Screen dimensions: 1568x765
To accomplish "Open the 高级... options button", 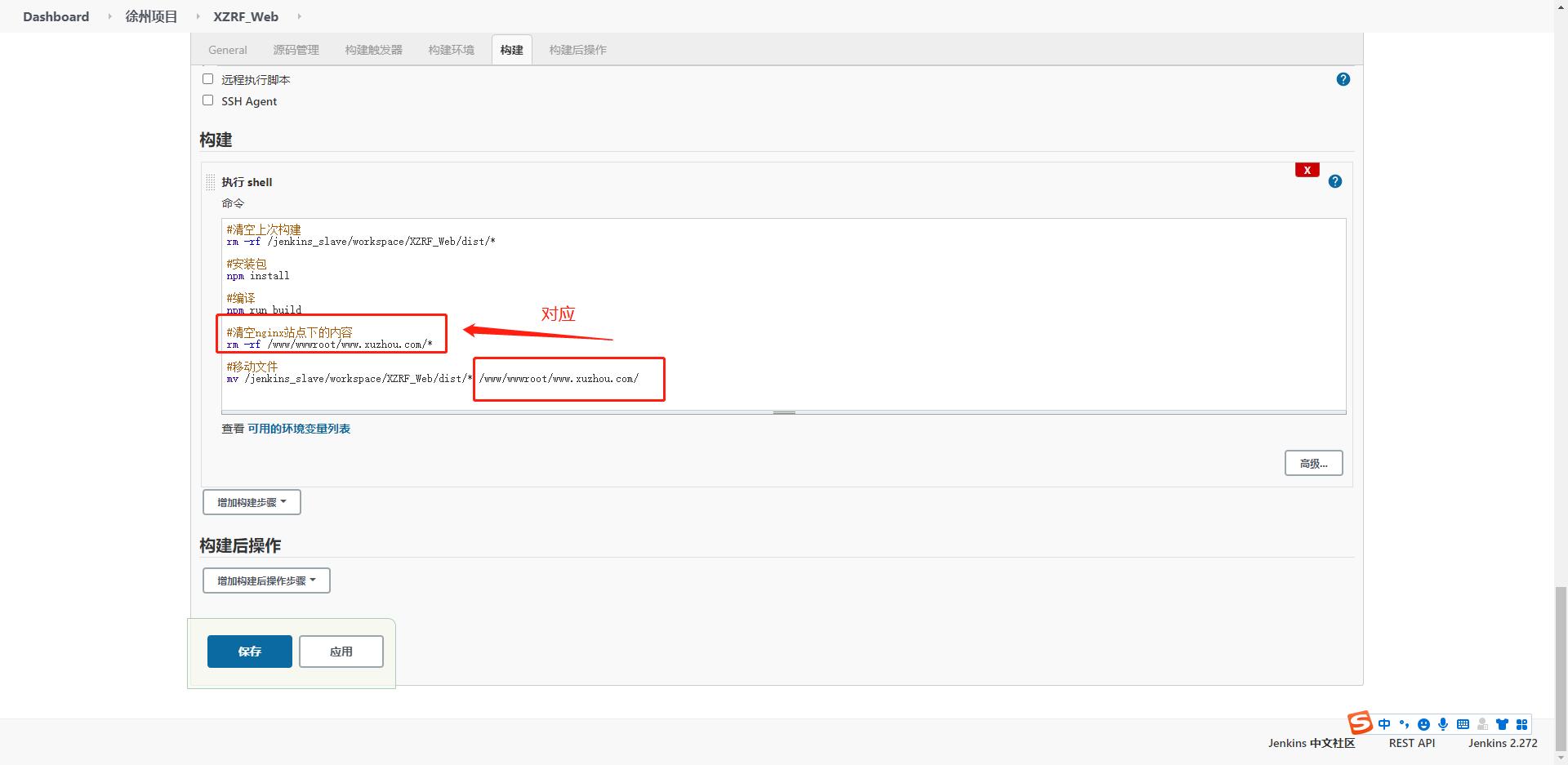I will point(1313,463).
